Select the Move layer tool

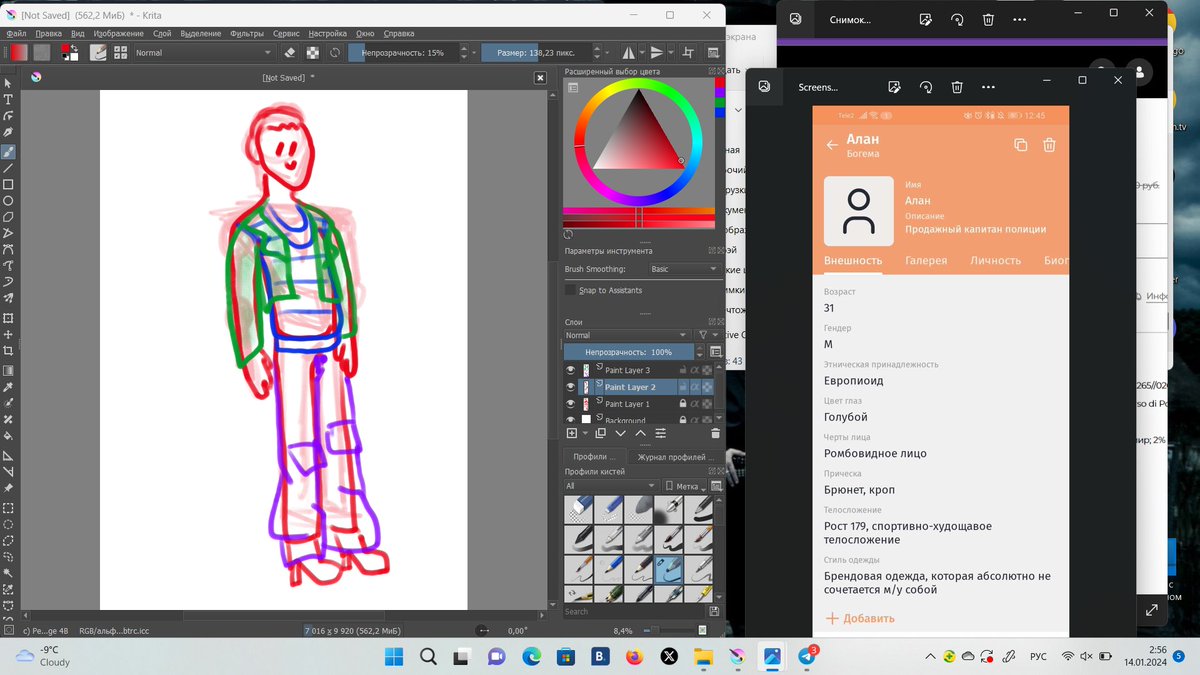(8, 335)
